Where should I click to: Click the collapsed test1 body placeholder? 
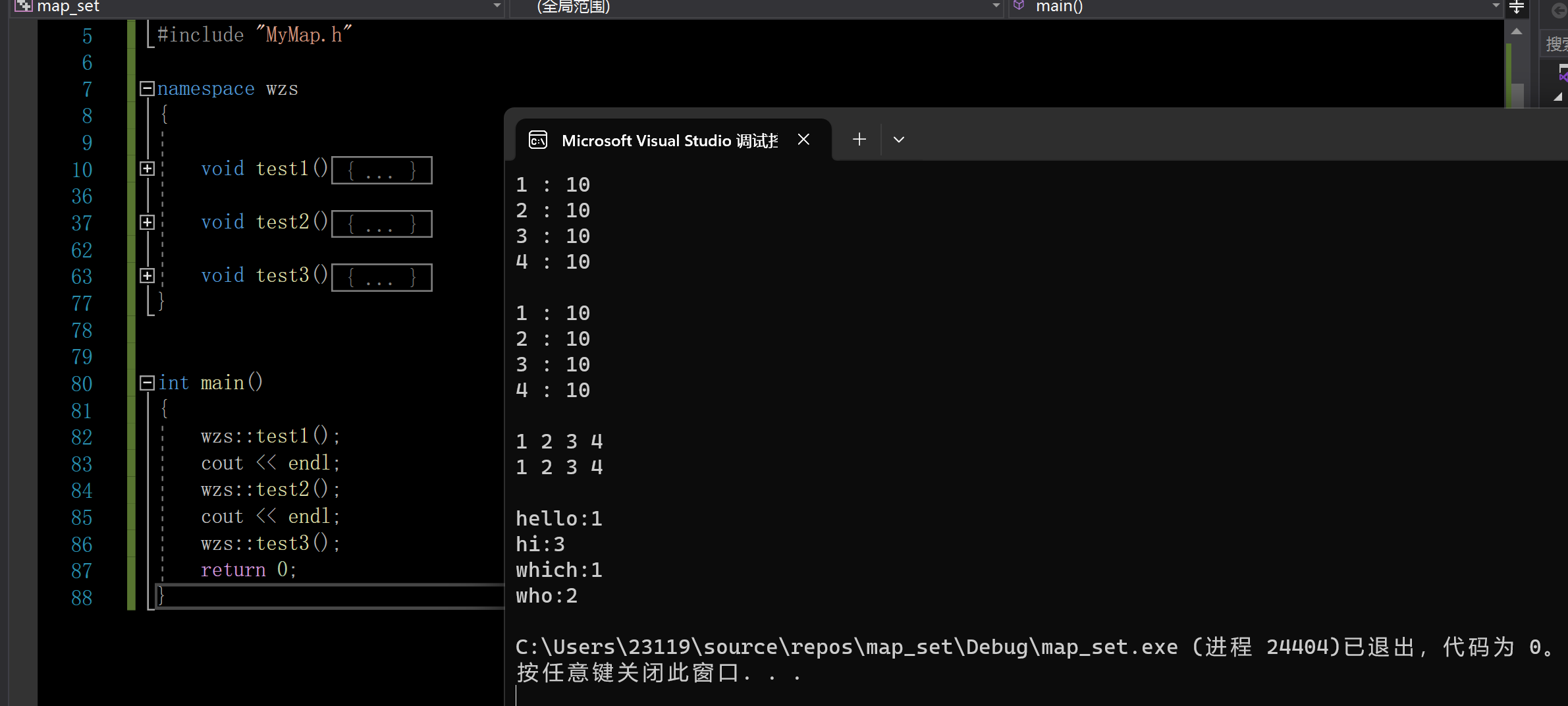382,171
